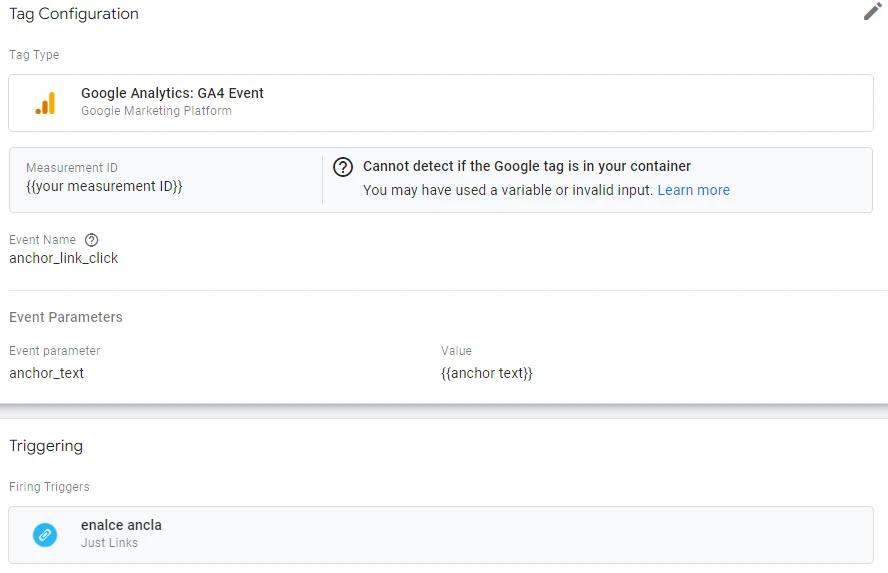This screenshot has width=888, height=573.
Task: Click the Google Analytics bar chart logo
Action: point(45,102)
